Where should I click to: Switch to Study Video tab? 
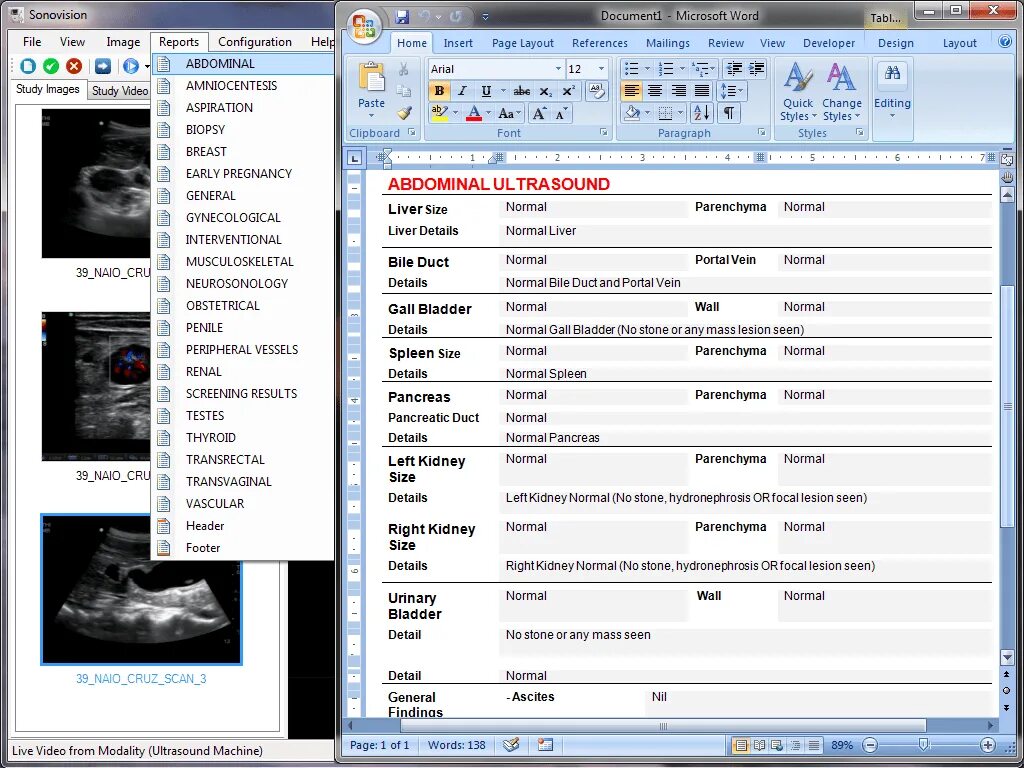(x=120, y=90)
